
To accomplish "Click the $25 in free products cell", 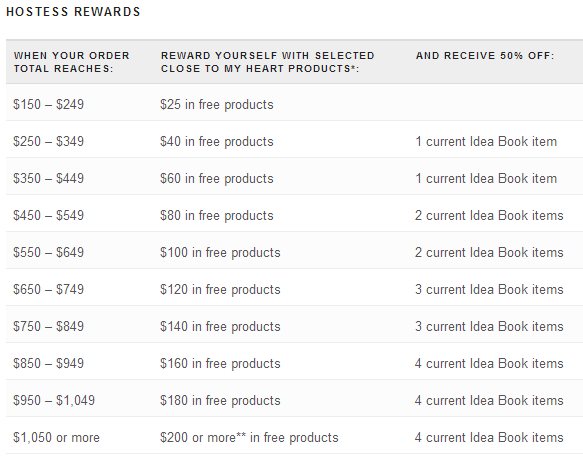I will click(x=217, y=104).
